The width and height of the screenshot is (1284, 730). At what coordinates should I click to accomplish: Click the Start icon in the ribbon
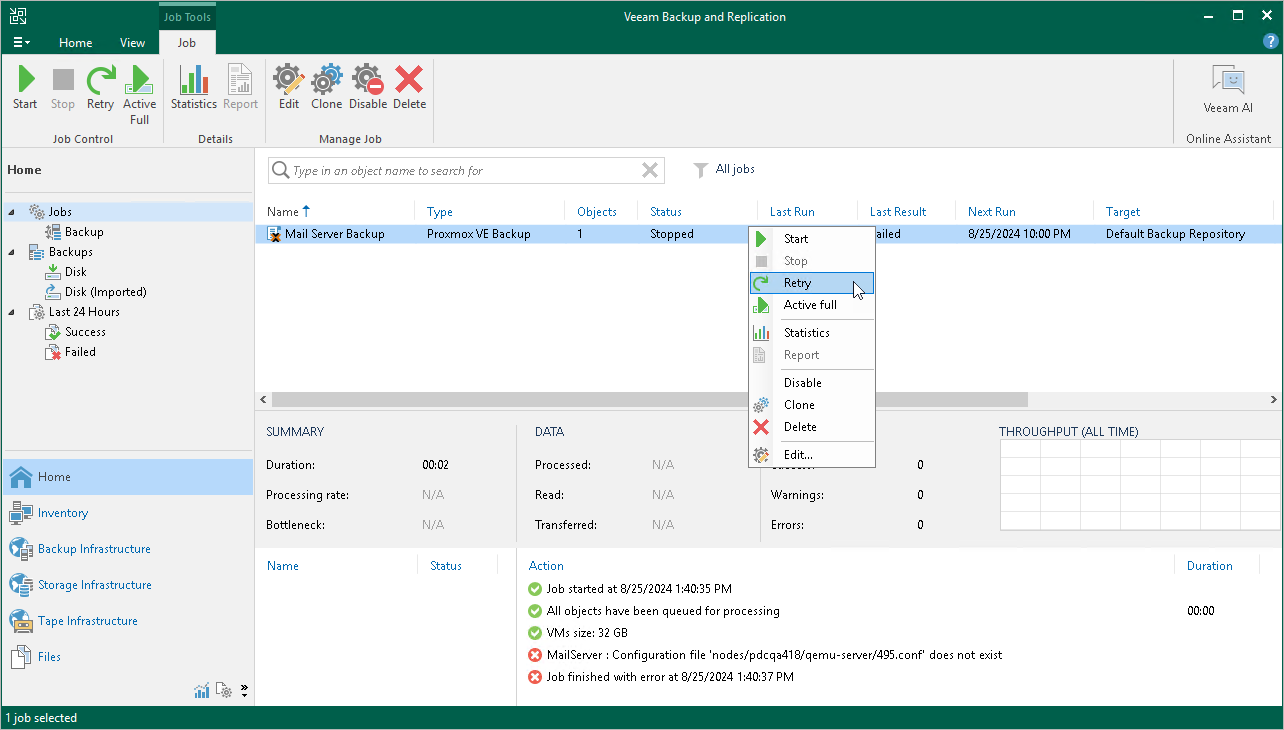pyautogui.click(x=25, y=88)
